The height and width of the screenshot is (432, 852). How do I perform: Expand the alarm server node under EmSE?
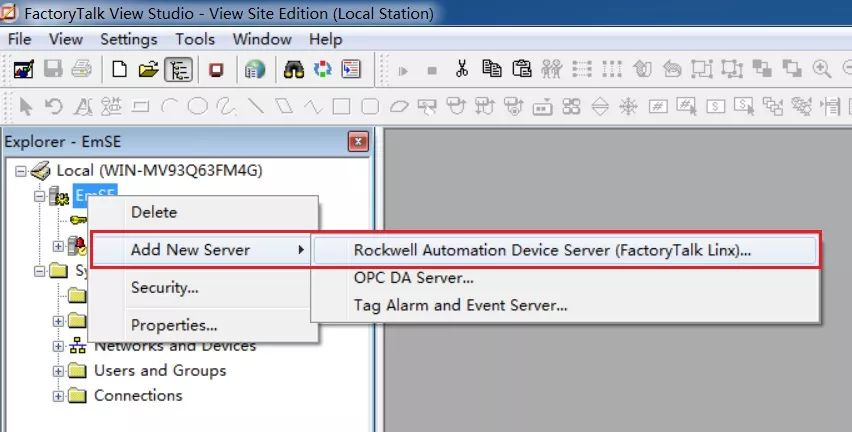tap(58, 246)
